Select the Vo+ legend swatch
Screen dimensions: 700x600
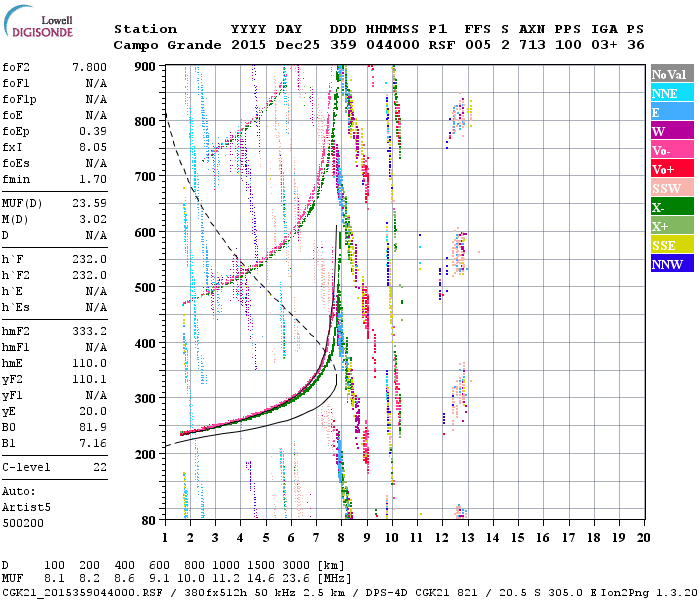click(672, 169)
